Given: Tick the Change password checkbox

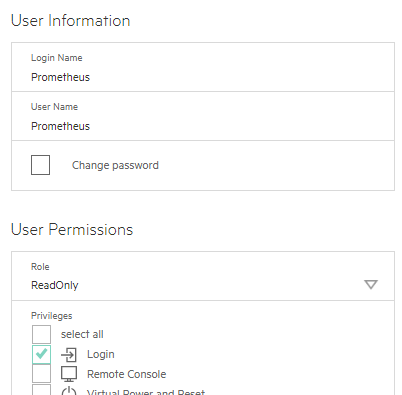Looking at the screenshot, I should [x=40, y=165].
